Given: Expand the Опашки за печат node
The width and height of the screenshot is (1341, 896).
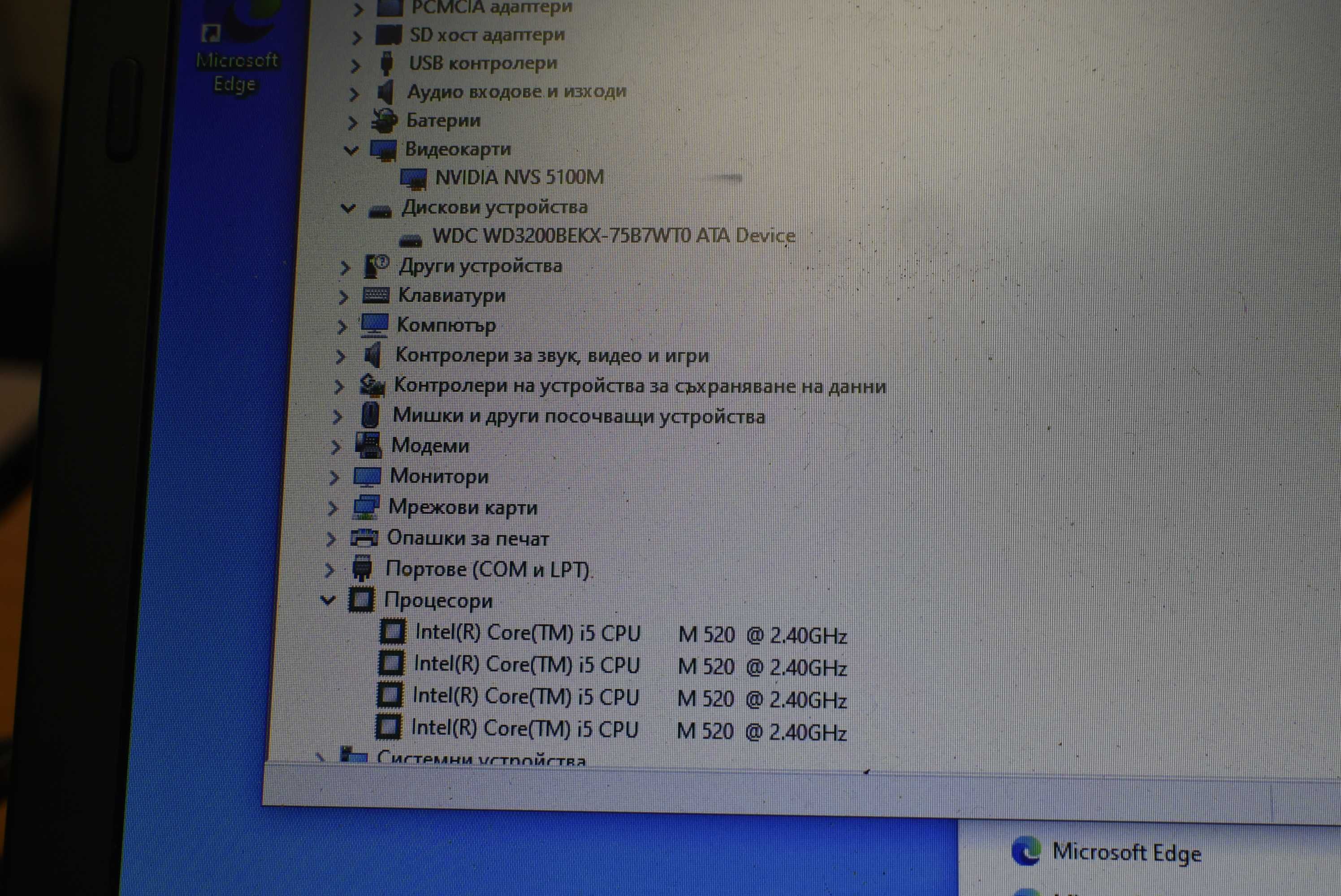Looking at the screenshot, I should (x=331, y=539).
